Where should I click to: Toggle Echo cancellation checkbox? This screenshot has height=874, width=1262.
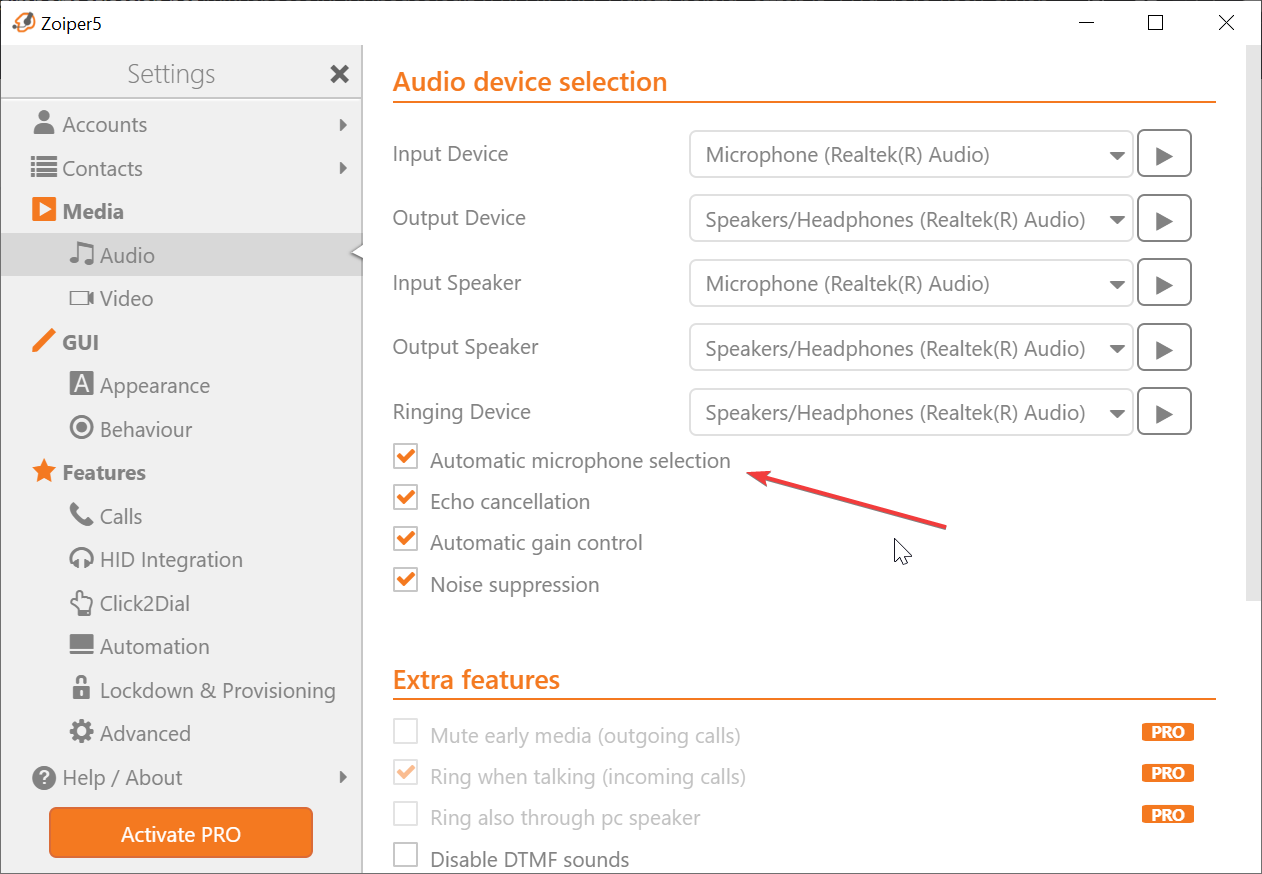click(x=405, y=498)
